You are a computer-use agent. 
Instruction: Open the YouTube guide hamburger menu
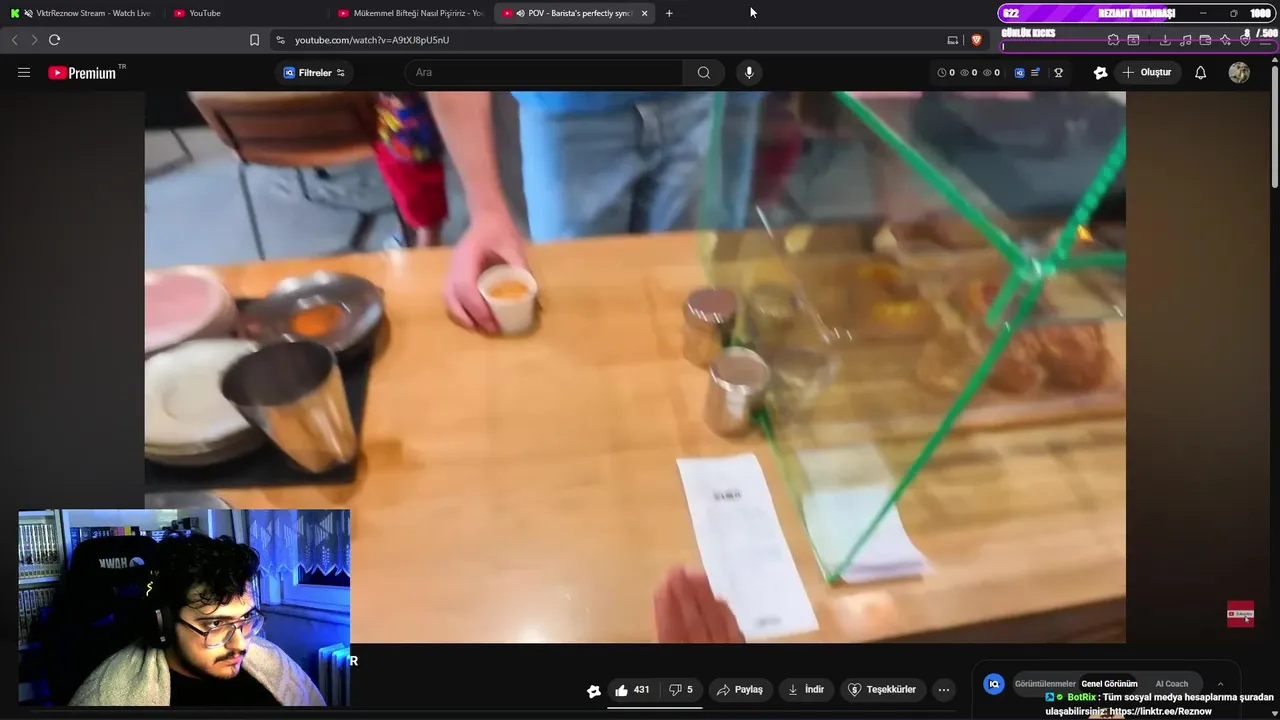coord(24,72)
